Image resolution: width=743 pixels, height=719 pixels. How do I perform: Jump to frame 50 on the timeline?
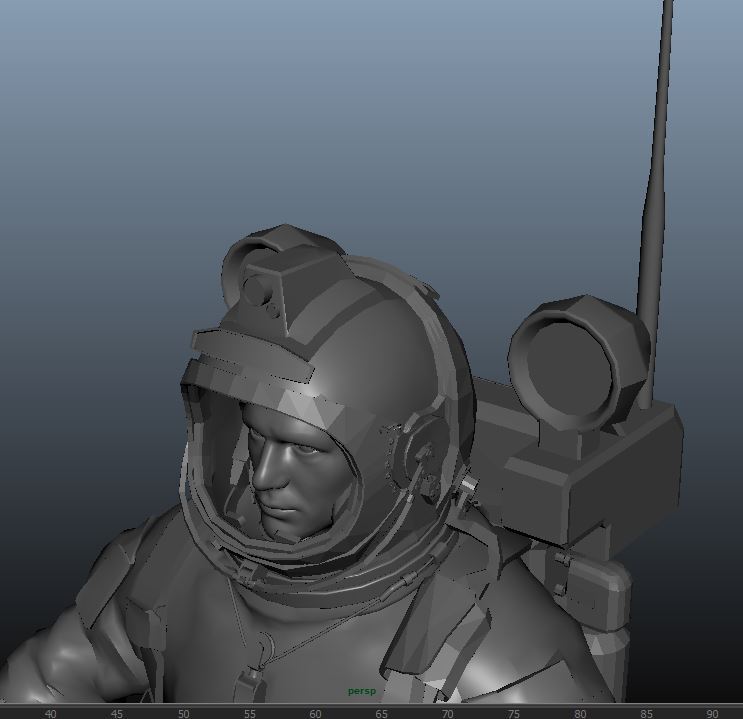point(183,714)
